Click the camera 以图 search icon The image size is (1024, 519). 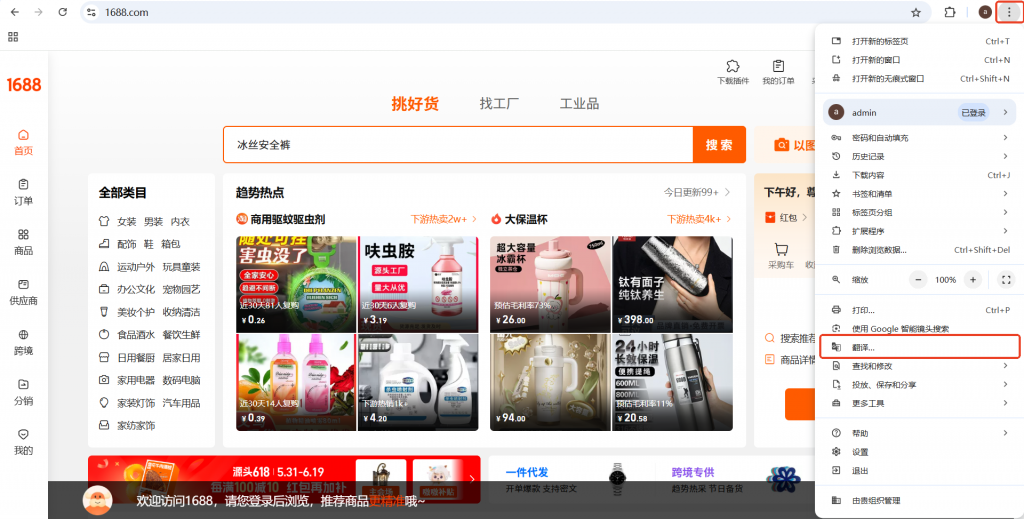(x=782, y=145)
